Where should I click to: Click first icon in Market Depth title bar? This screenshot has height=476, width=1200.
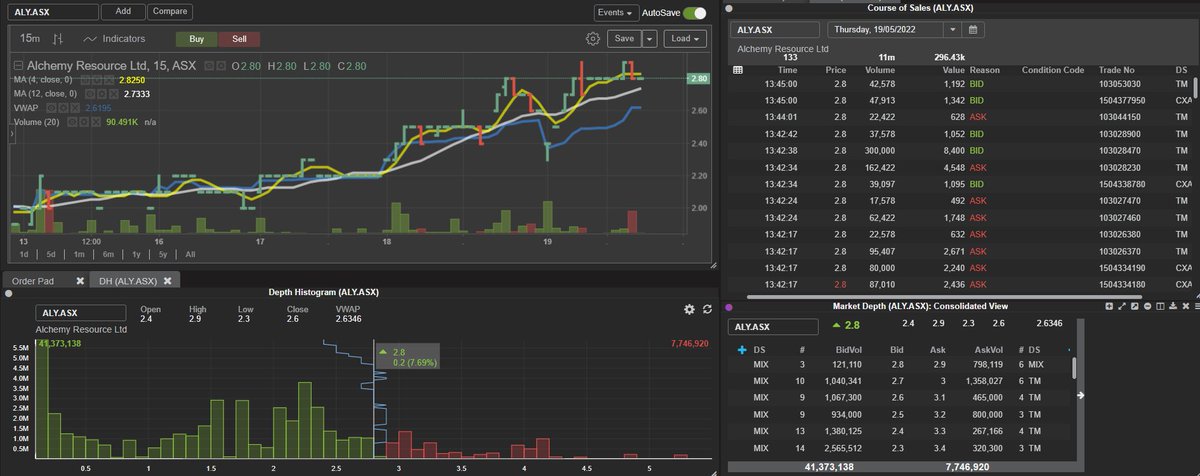click(1109, 306)
